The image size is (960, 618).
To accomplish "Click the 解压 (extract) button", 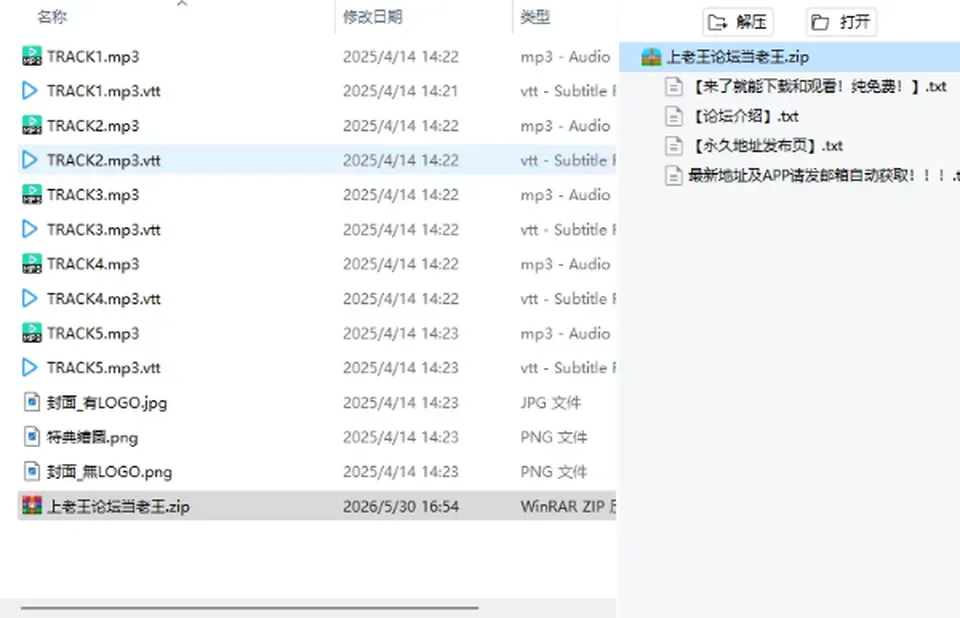I will 738,23.
